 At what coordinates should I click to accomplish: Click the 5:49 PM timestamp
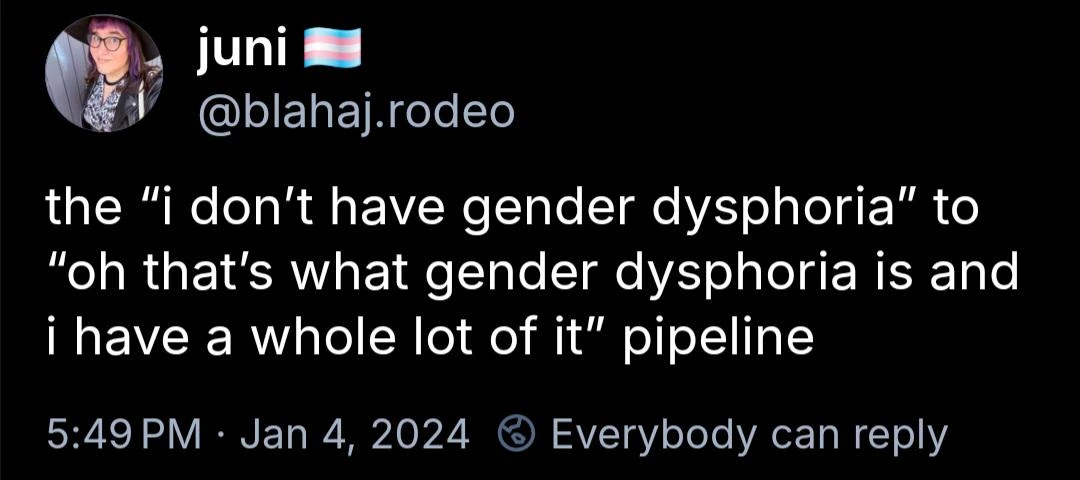pyautogui.click(x=117, y=435)
